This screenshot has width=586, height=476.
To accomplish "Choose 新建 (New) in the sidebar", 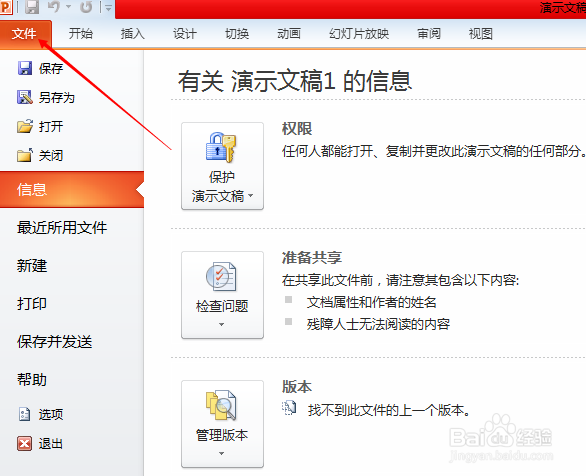I will tap(32, 266).
